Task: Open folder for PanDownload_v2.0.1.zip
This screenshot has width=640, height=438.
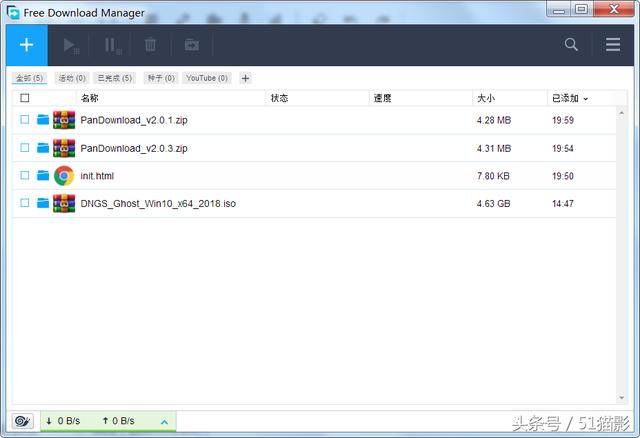Action: coord(43,120)
